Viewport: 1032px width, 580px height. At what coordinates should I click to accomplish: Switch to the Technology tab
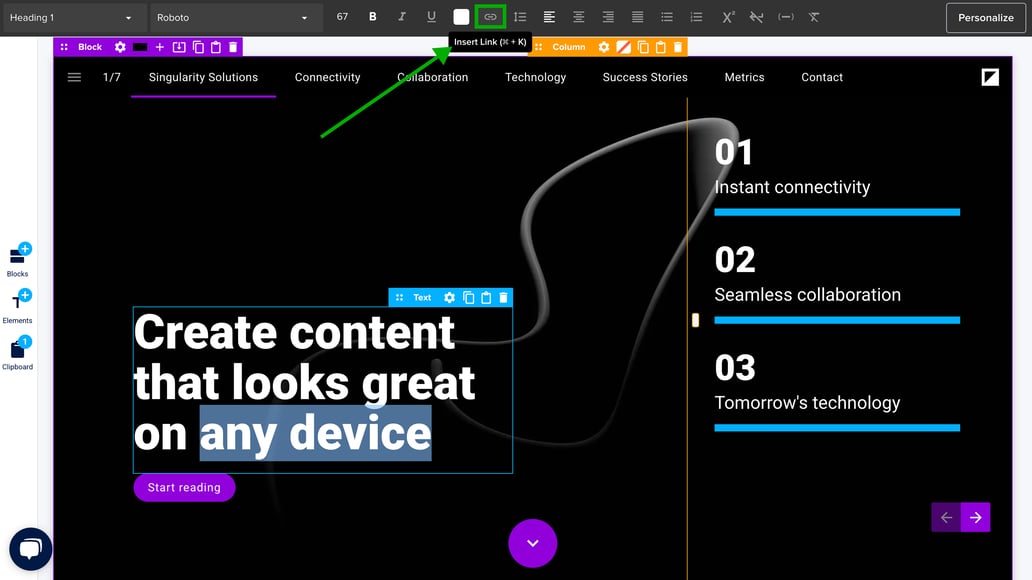click(x=535, y=77)
